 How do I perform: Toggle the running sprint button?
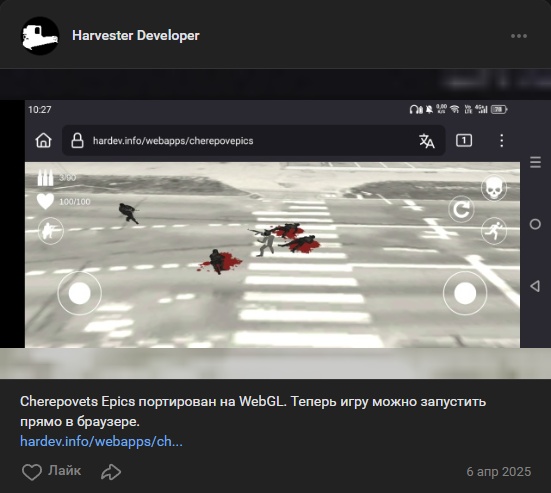494,231
